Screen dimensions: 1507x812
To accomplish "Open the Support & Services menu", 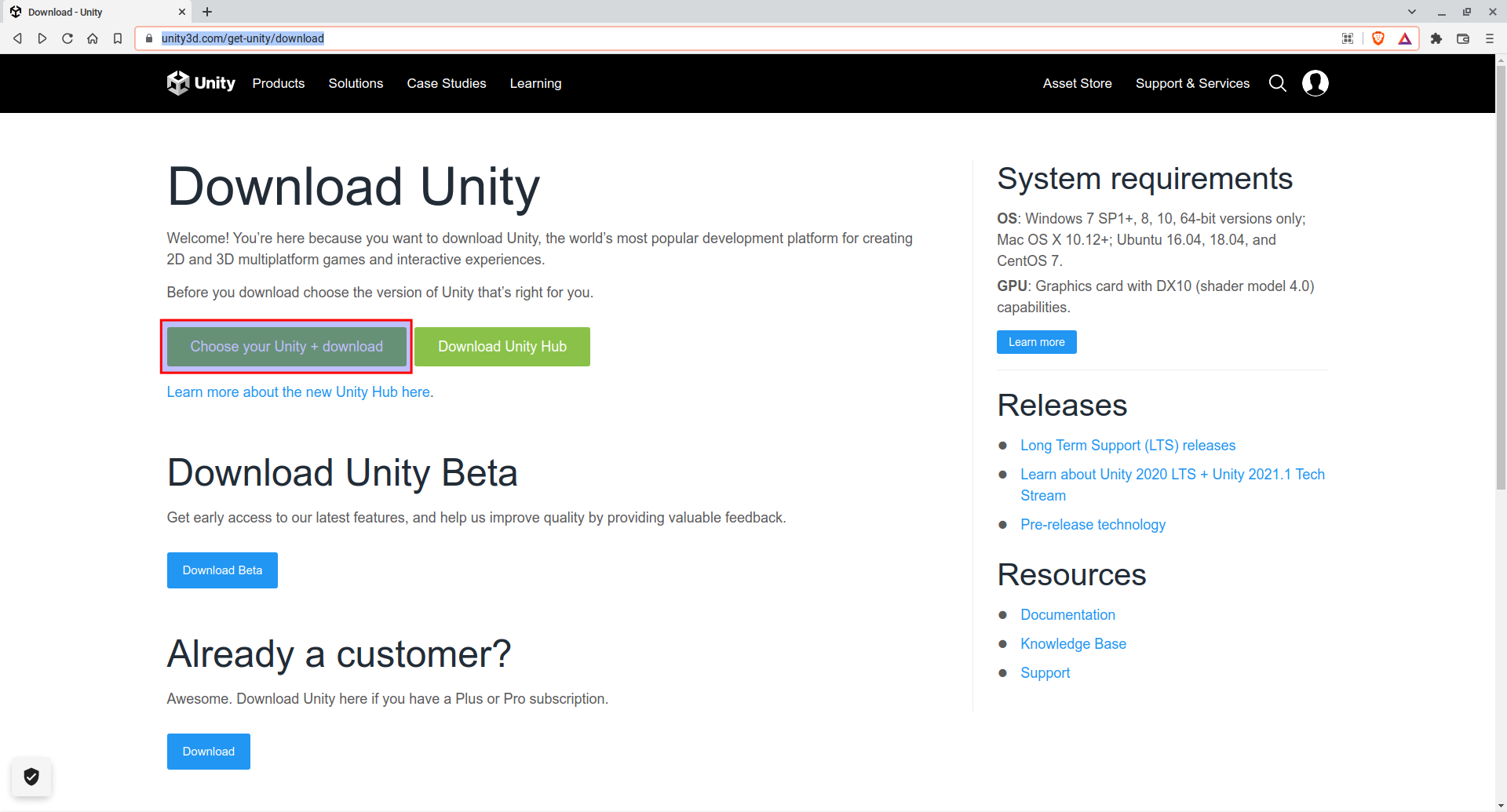I will [1192, 83].
